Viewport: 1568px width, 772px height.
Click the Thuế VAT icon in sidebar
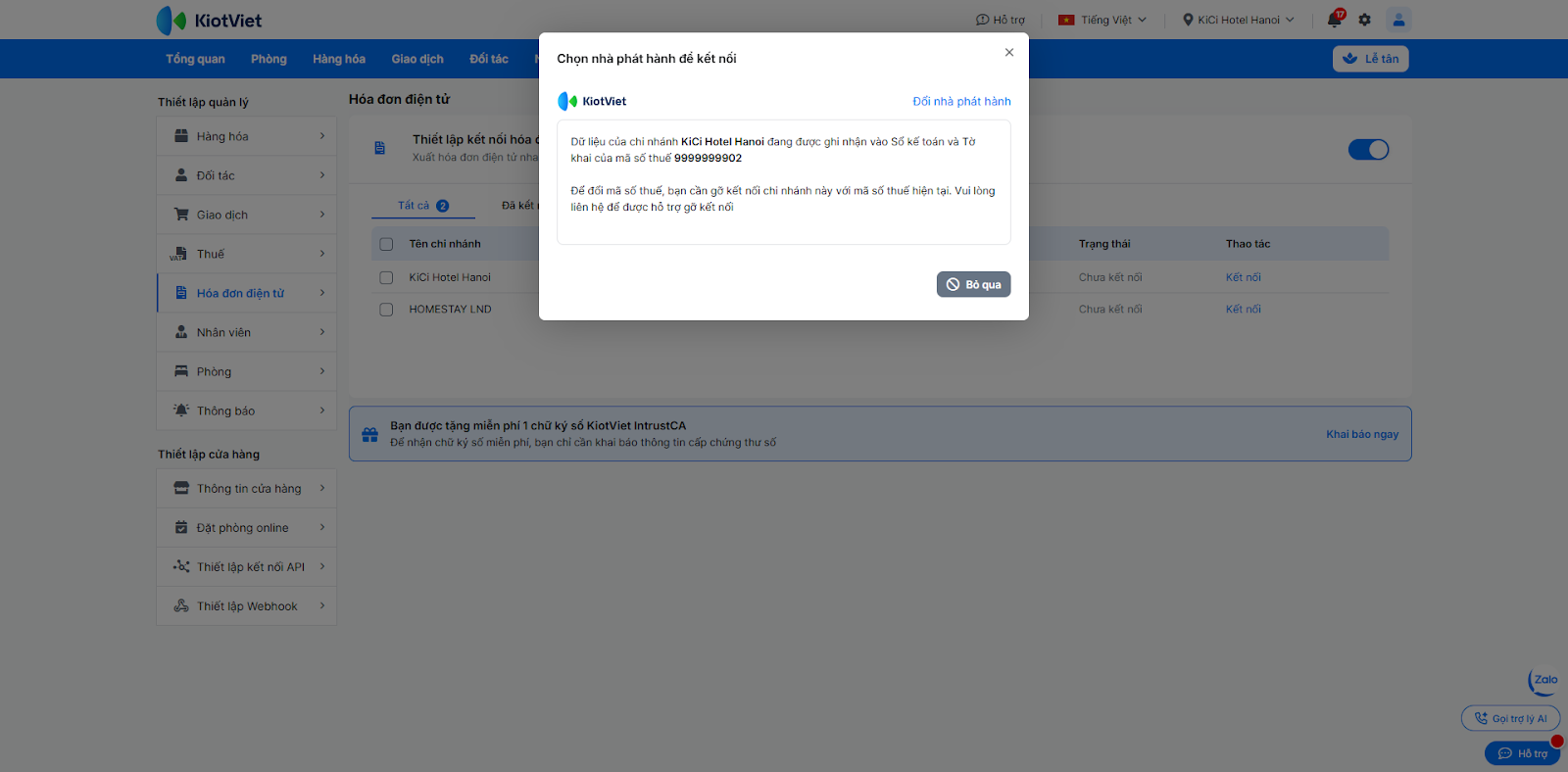[178, 254]
